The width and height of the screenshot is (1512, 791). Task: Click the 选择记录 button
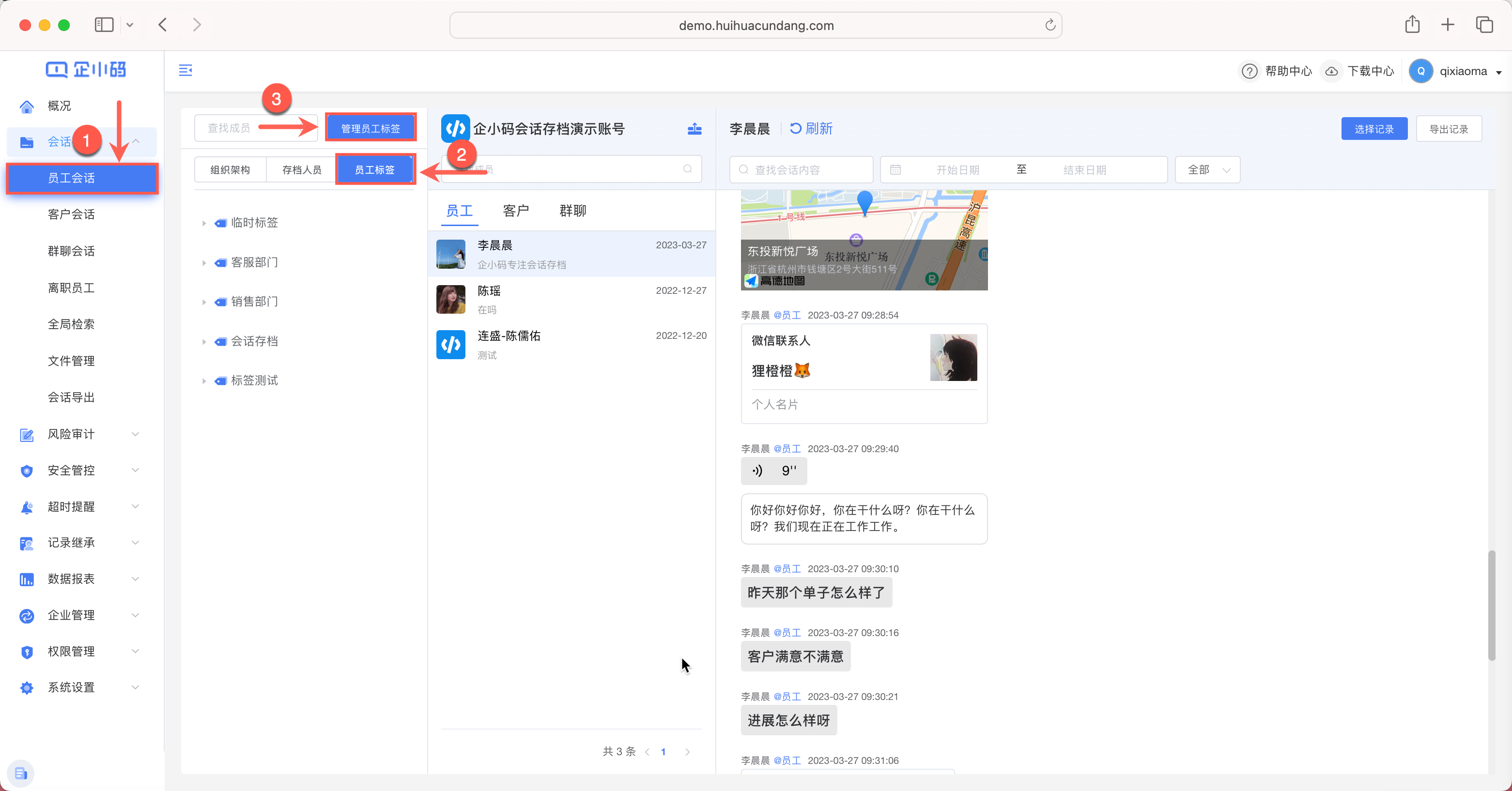(x=1374, y=128)
